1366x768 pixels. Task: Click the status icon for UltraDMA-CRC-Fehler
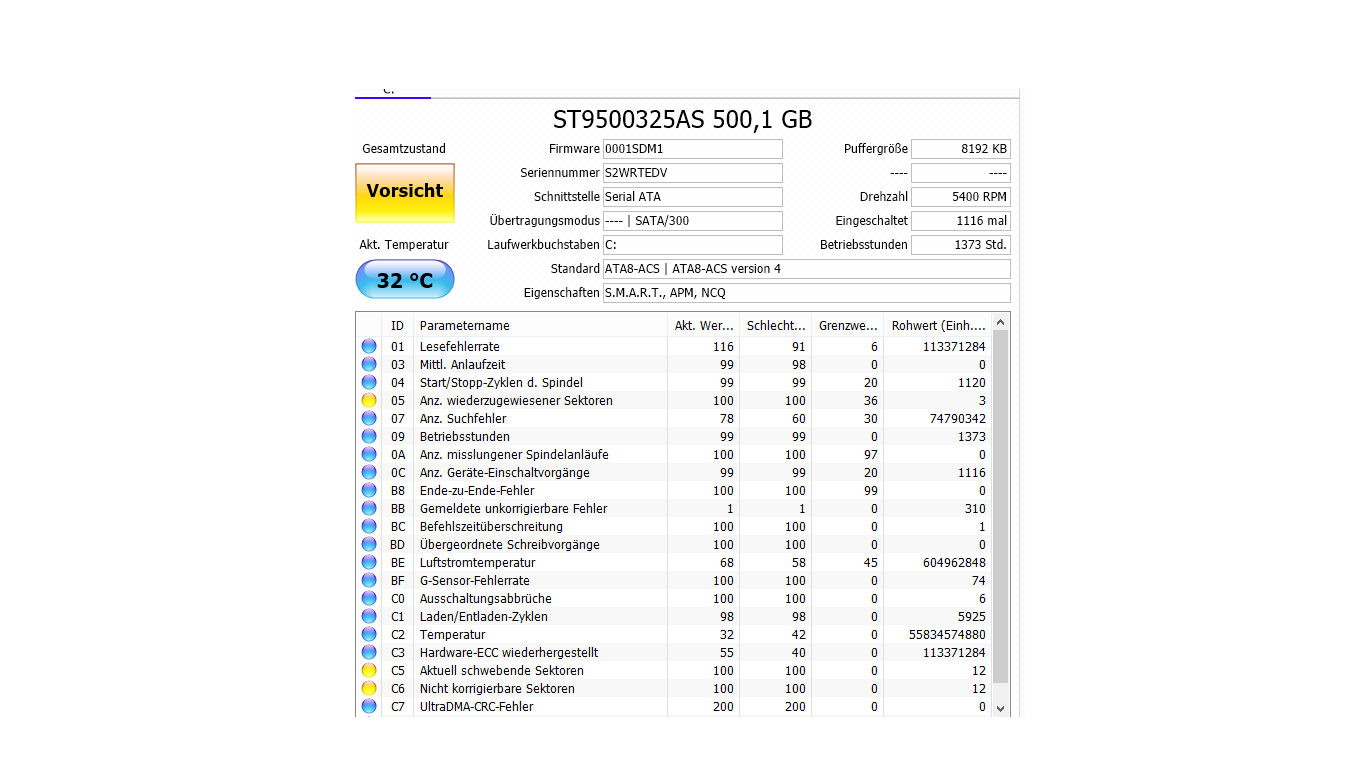369,707
